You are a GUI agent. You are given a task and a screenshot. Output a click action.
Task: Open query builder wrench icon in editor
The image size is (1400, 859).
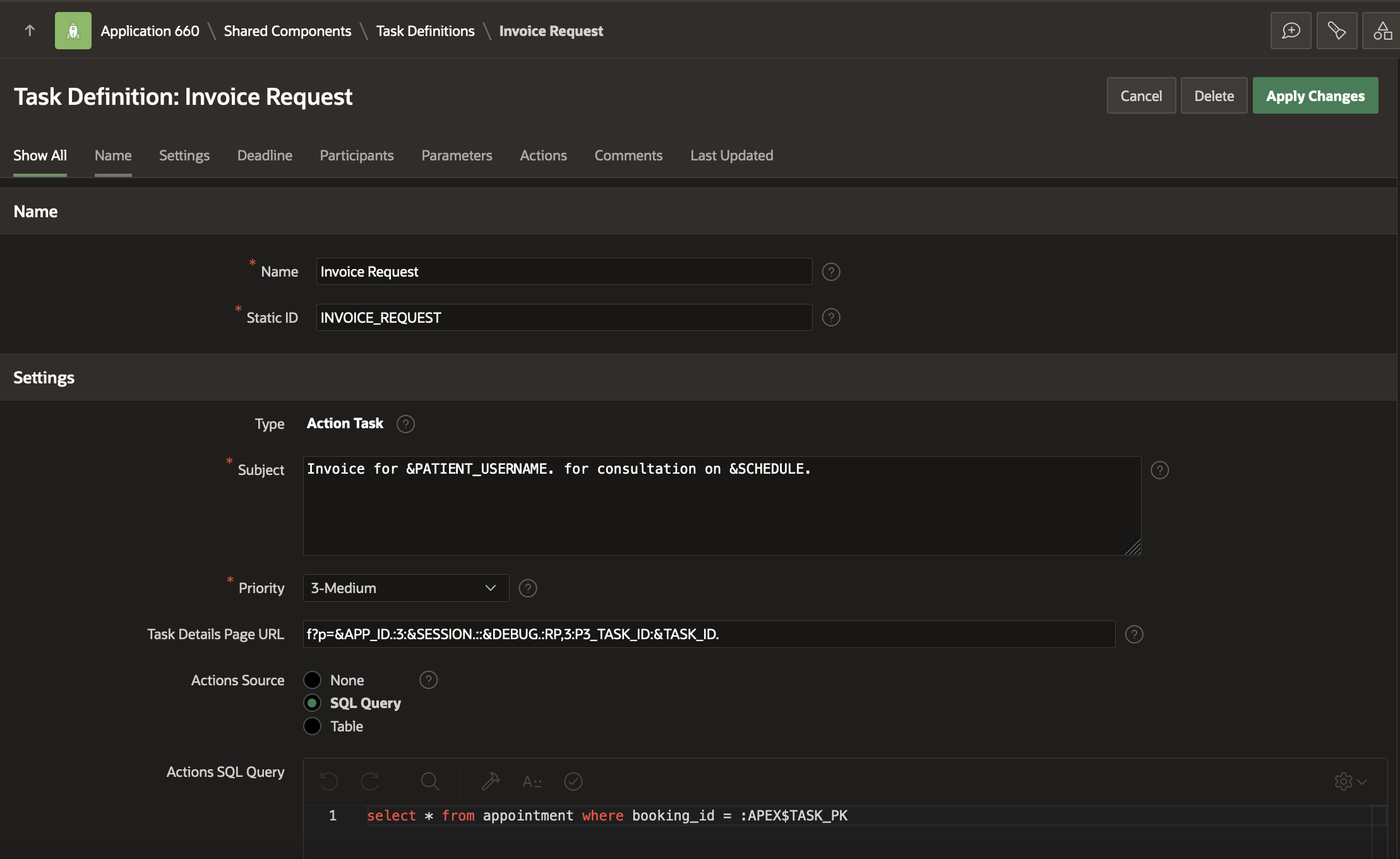pos(490,782)
